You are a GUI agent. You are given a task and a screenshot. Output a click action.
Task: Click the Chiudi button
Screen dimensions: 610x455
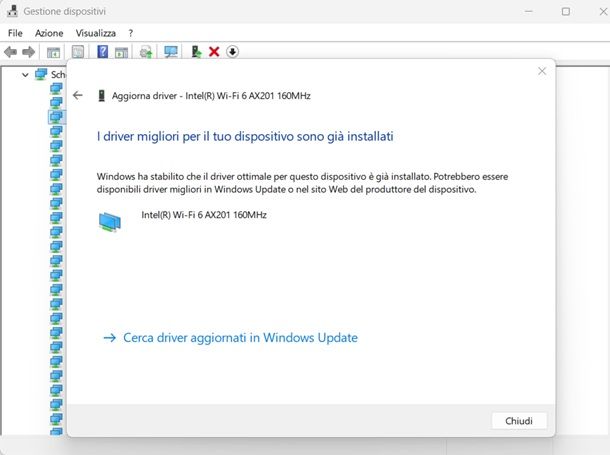coord(519,421)
